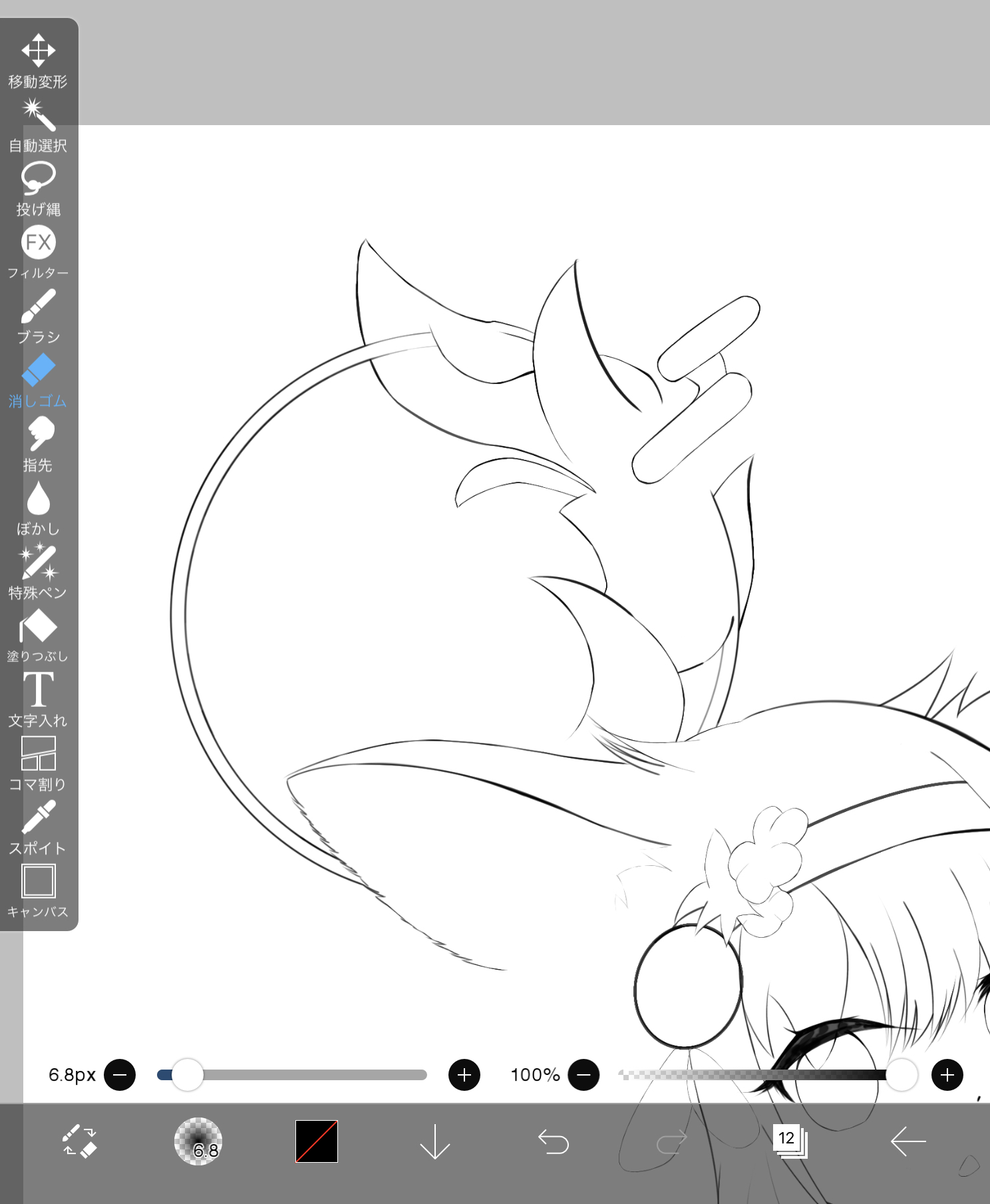Undo the last stroke
Viewport: 990px width, 1204px height.
(553, 1141)
